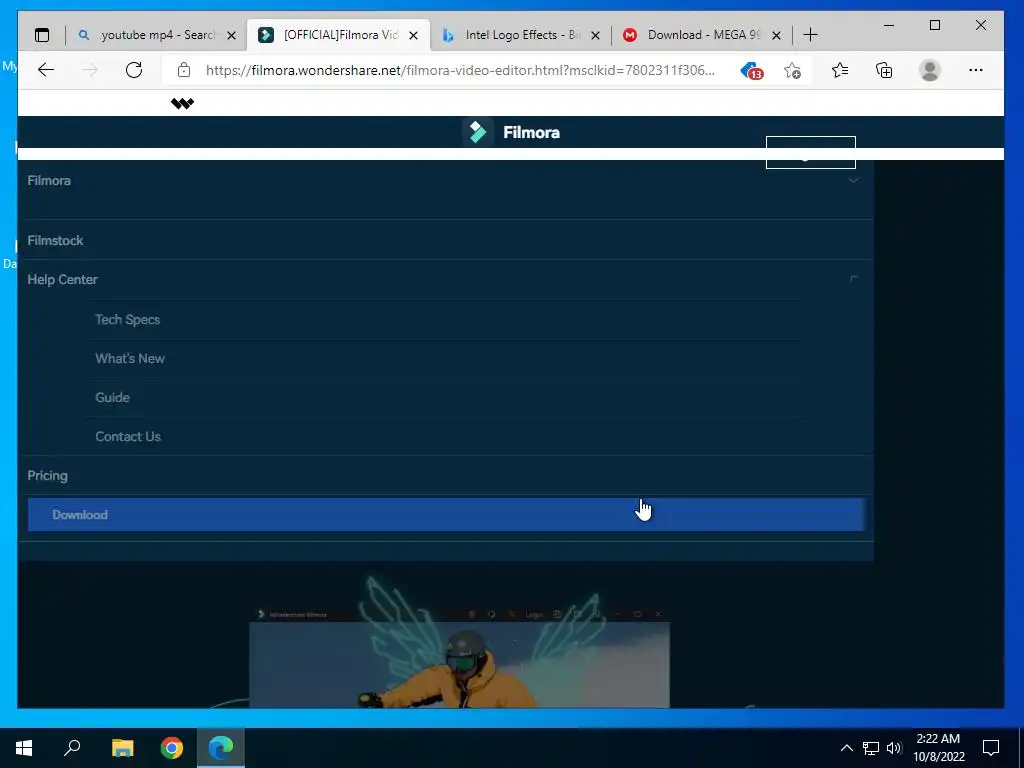Click the blue Download button
The height and width of the screenshot is (768, 1024).
tap(447, 515)
